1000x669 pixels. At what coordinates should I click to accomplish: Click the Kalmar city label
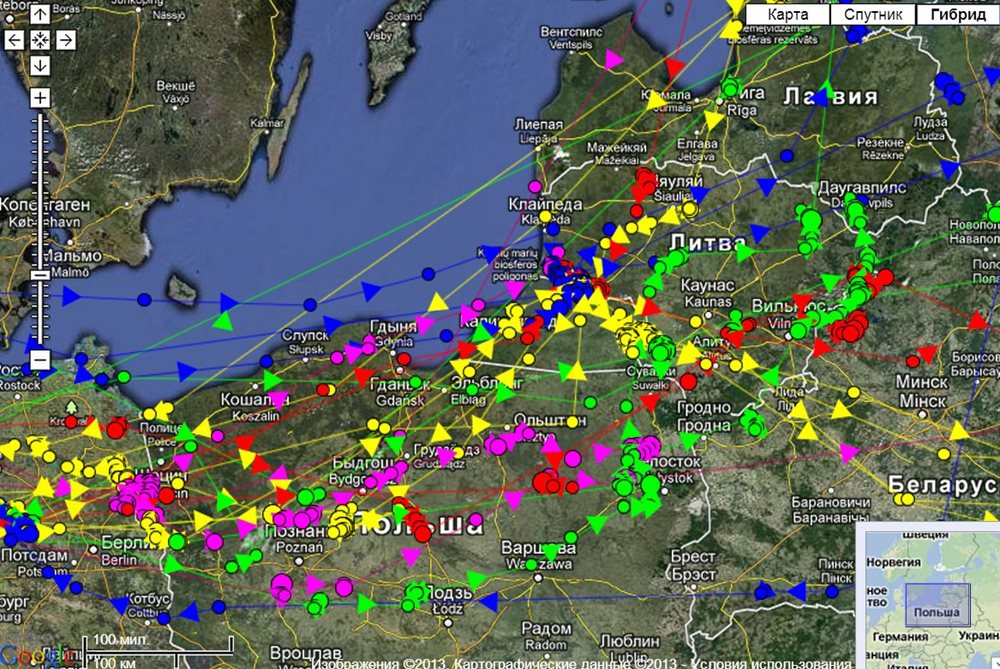(267, 123)
